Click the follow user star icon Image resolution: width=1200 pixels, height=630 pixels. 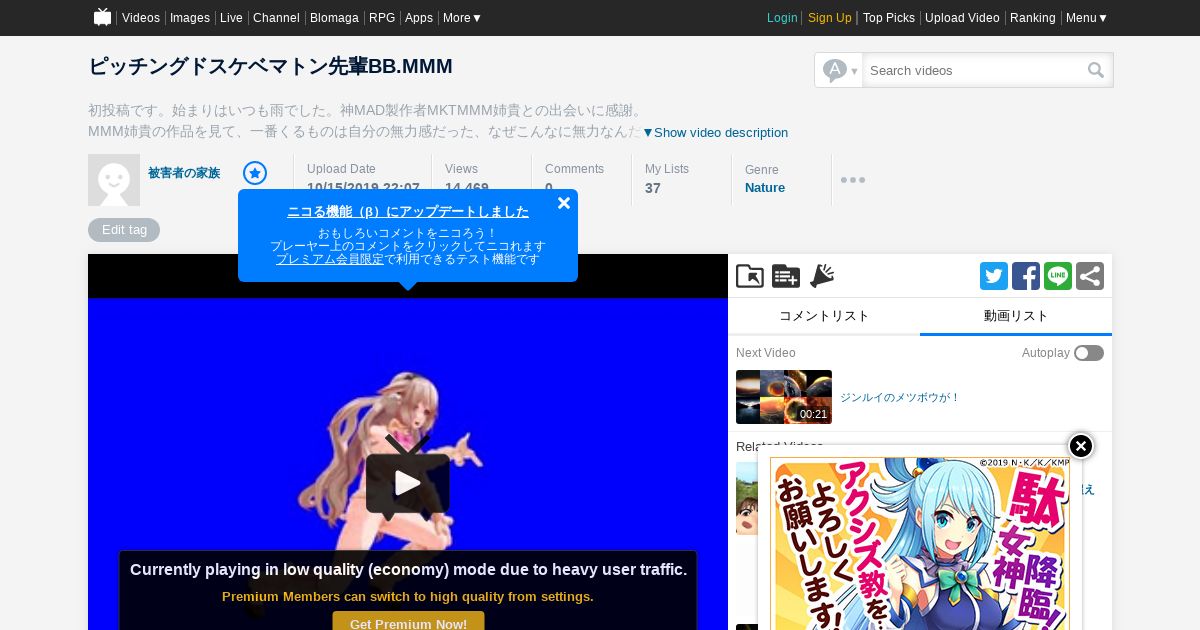point(255,173)
